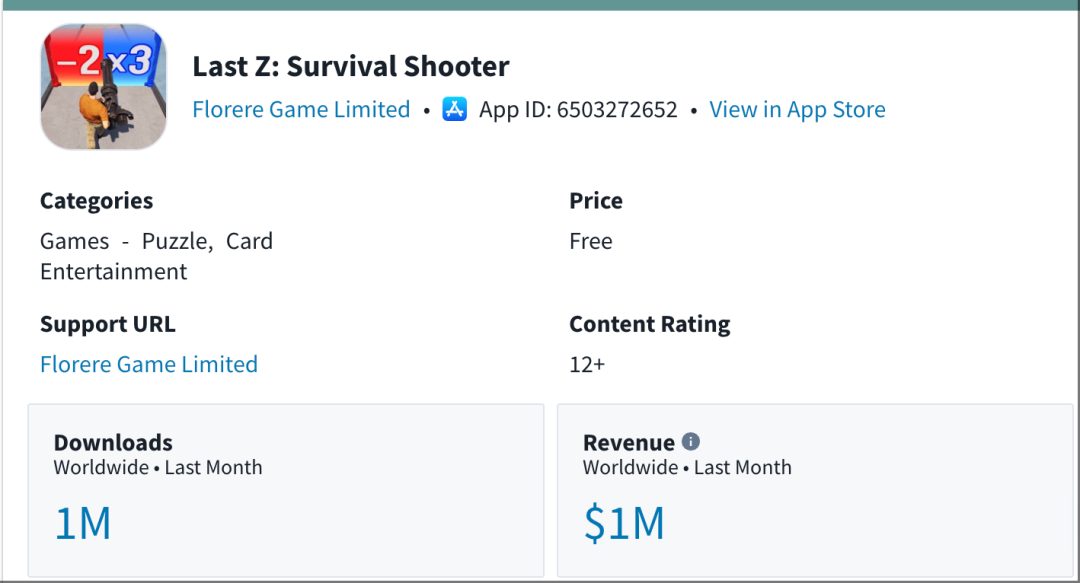Click the App Store logo icon
1080x583 pixels.
pyautogui.click(x=455, y=110)
